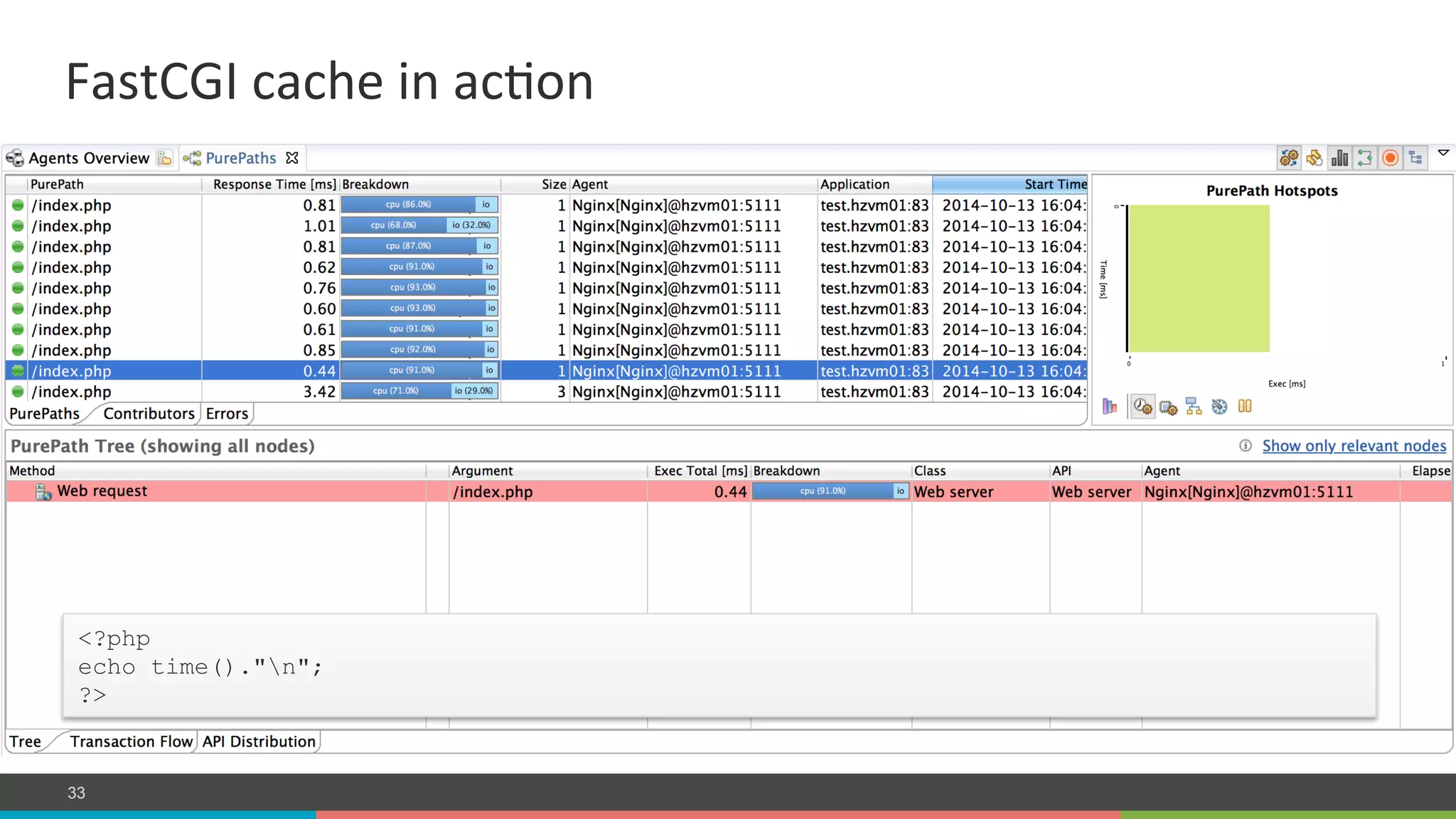Viewport: 1456px width, 819px height.
Task: Click the Exec Total [ms] column header
Action: click(700, 471)
